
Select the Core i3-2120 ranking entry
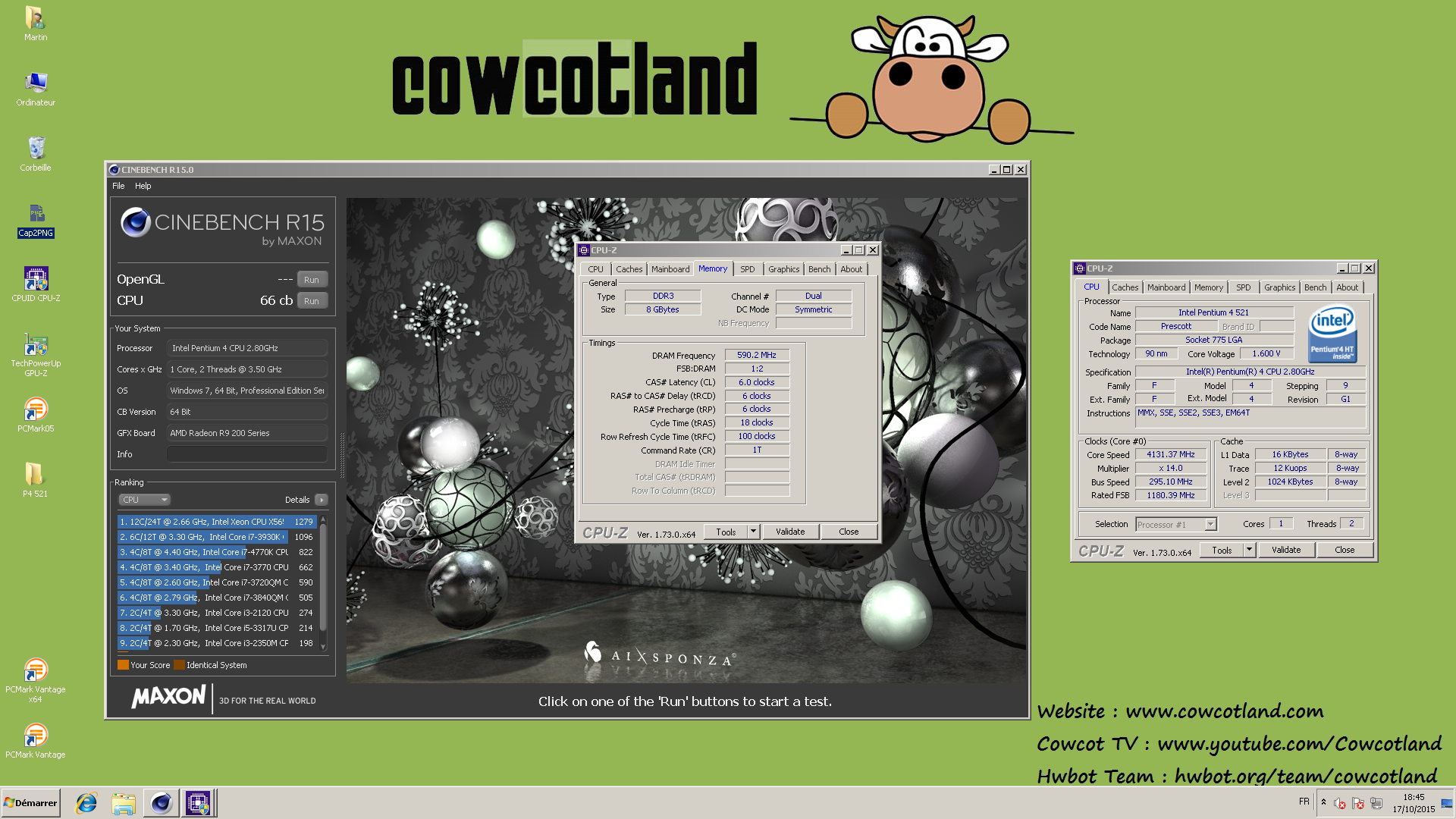point(216,613)
